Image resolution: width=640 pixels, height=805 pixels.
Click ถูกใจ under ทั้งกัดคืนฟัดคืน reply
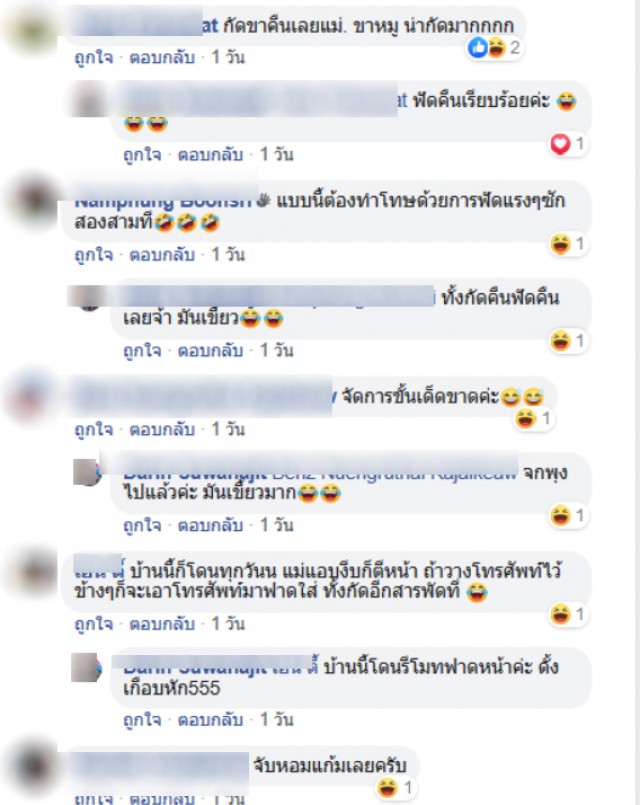[x=142, y=351]
